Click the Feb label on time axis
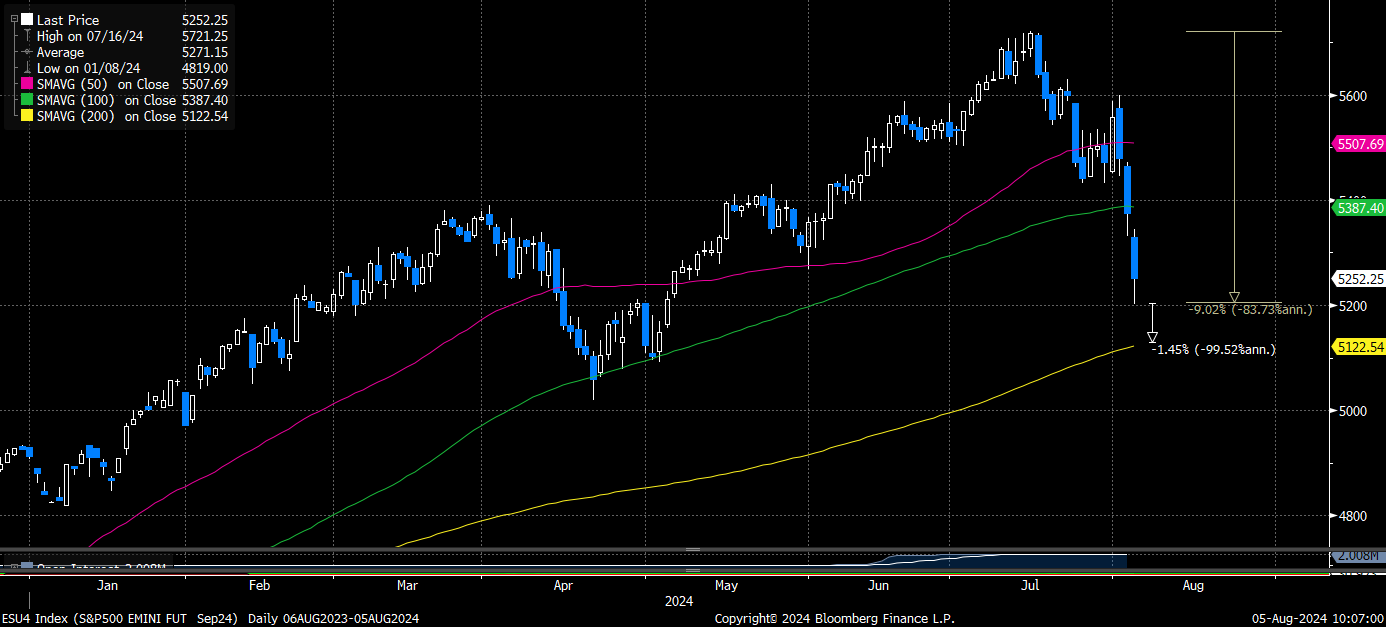 (x=259, y=585)
